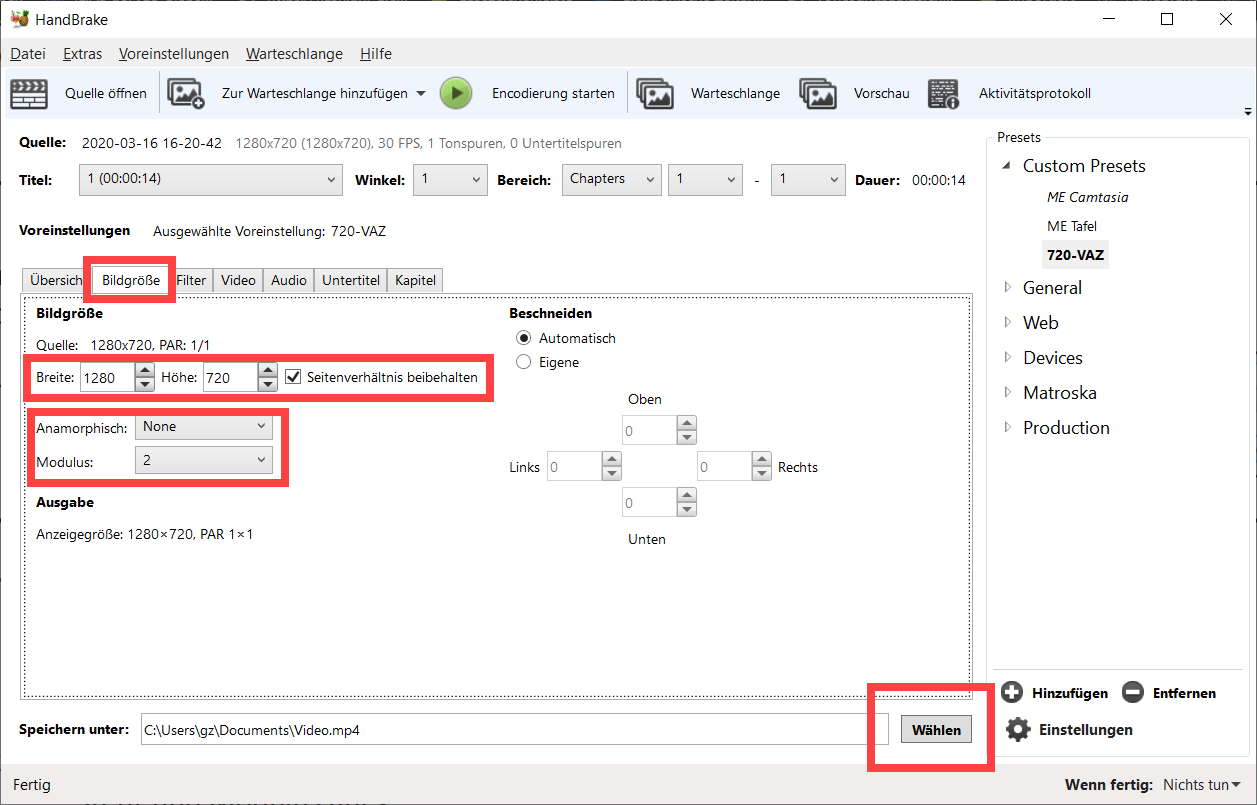This screenshot has height=805, width=1257.
Task: Expand the Production presets group
Action: click(1007, 428)
